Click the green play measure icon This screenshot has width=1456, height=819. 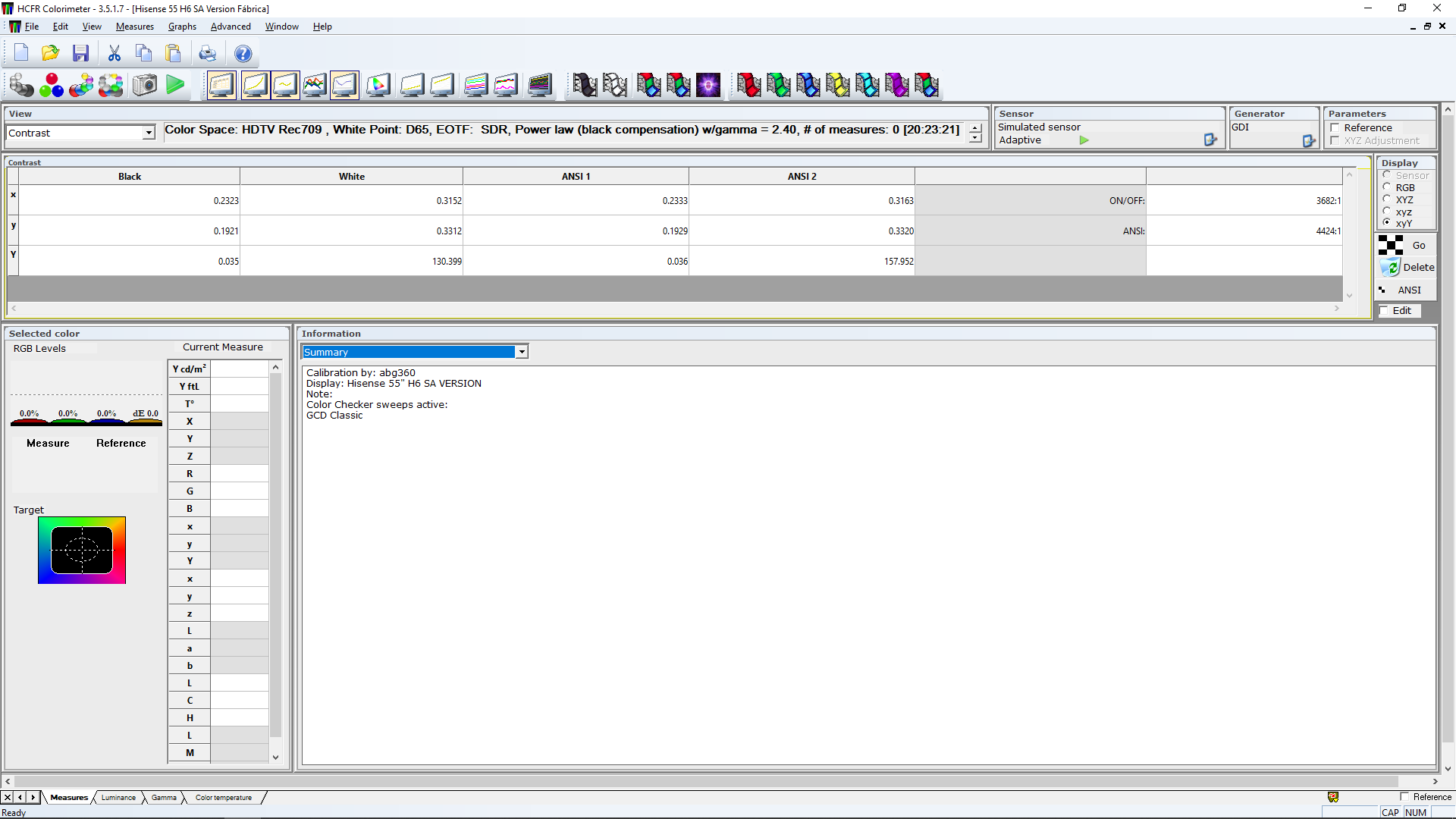click(x=175, y=85)
